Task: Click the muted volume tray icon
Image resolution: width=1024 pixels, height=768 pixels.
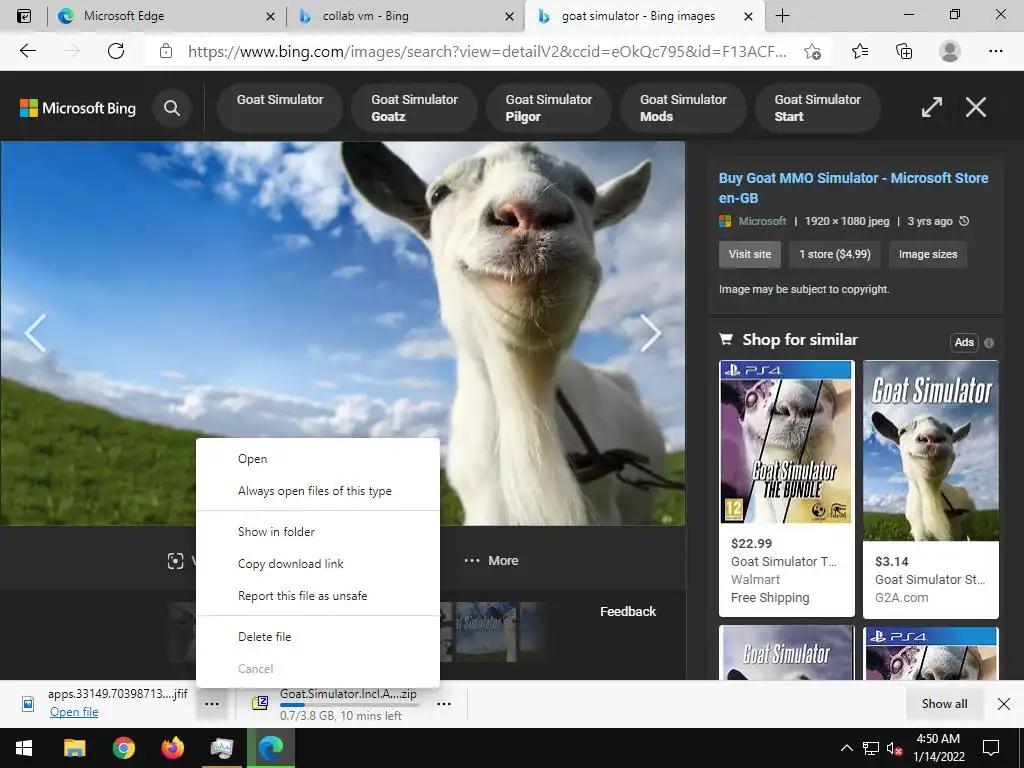Action: click(894, 748)
